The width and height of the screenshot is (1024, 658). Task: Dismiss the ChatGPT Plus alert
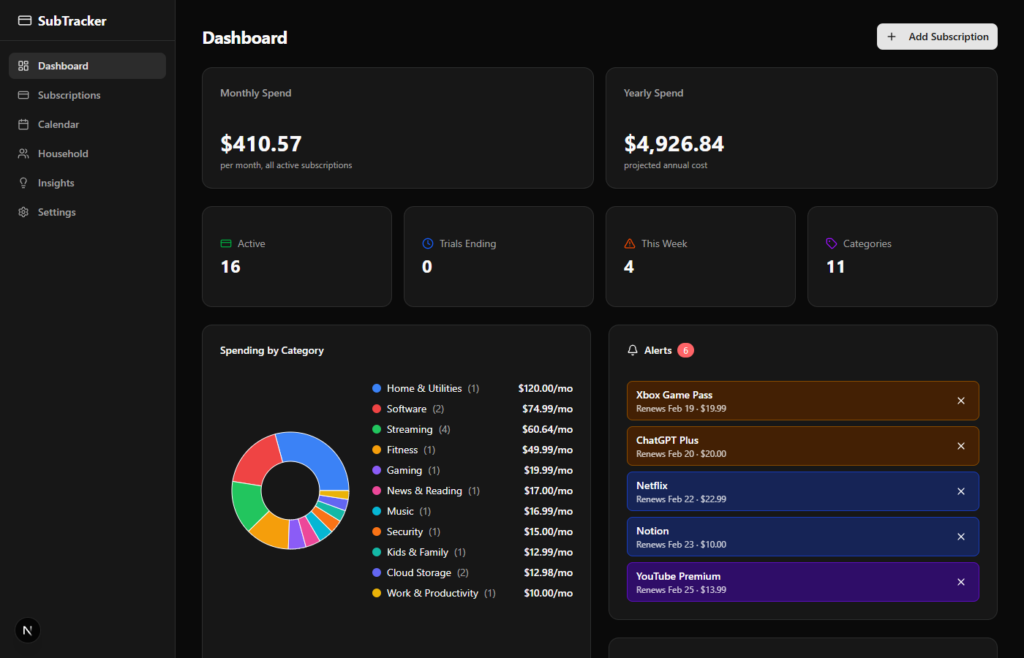pyautogui.click(x=963, y=446)
